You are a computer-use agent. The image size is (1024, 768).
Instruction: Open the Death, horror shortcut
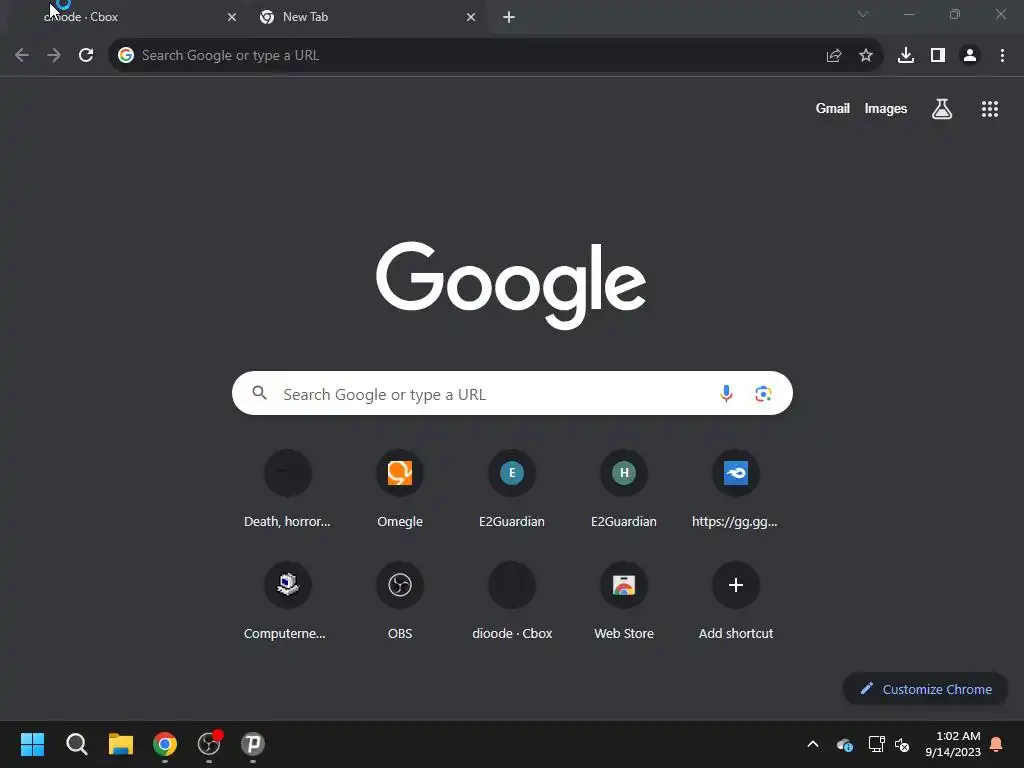click(287, 488)
